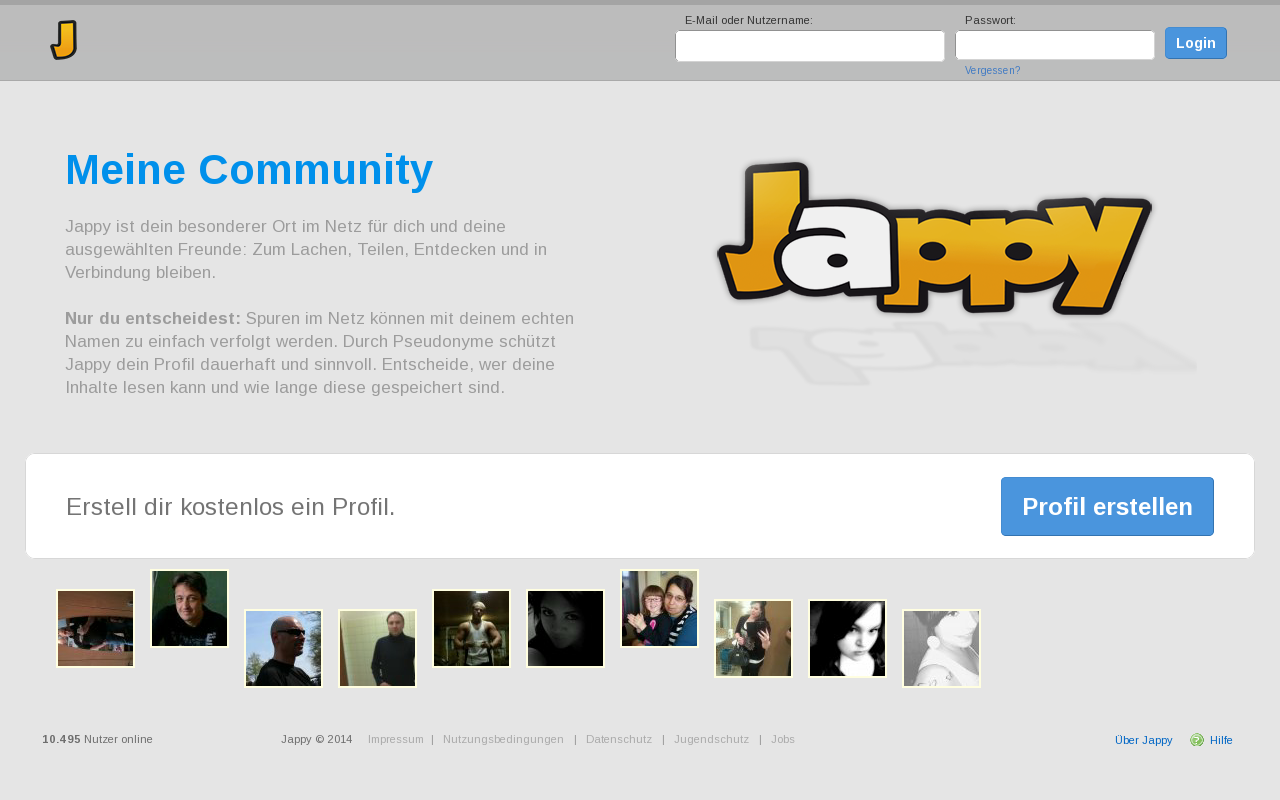This screenshot has width=1280, height=800.
Task: Click the small Jappy J logo icon
Action: click(x=64, y=40)
